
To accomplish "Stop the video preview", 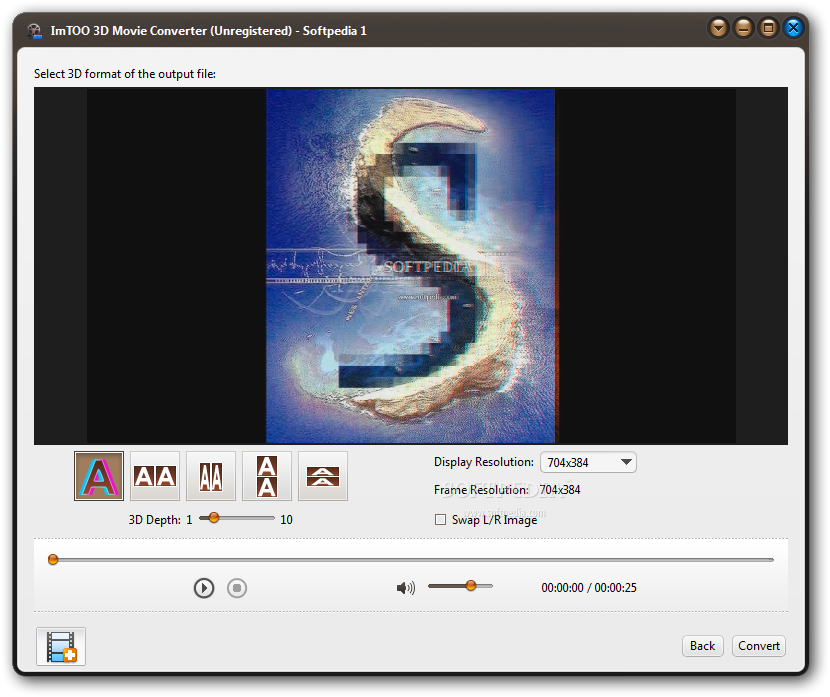I will [x=237, y=588].
